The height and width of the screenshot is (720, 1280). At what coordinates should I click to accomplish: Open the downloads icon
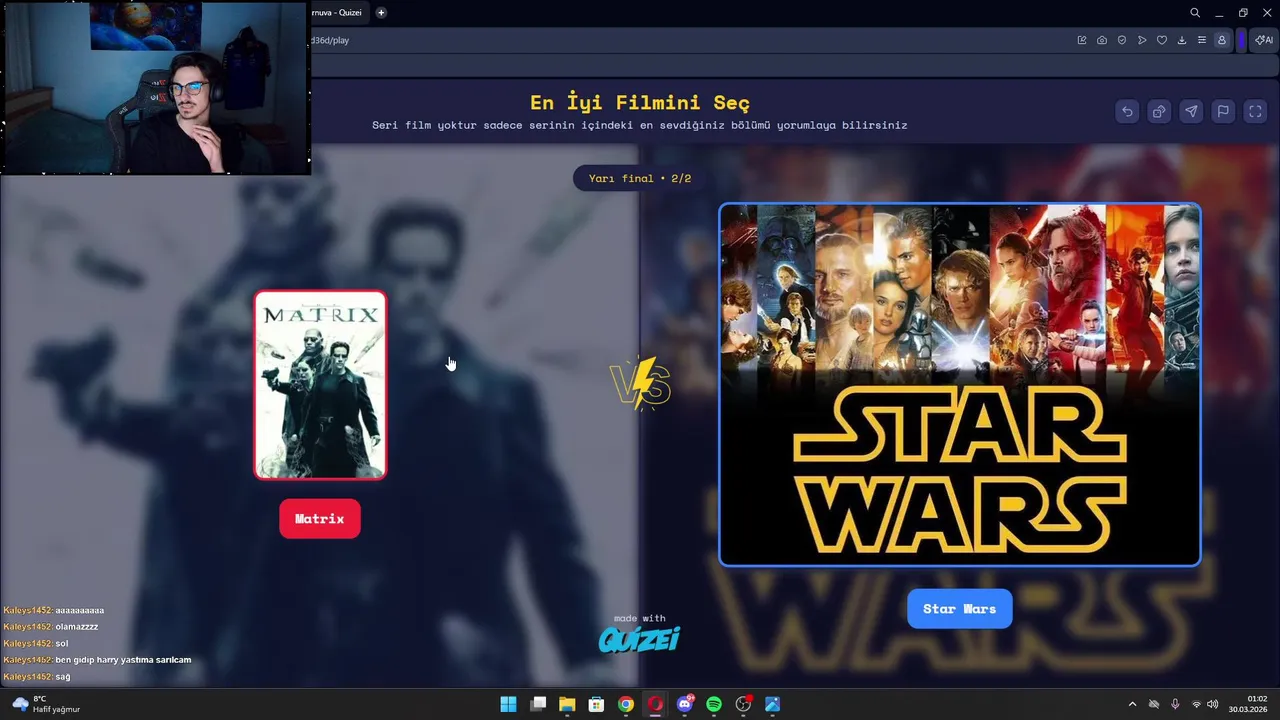pos(1182,40)
